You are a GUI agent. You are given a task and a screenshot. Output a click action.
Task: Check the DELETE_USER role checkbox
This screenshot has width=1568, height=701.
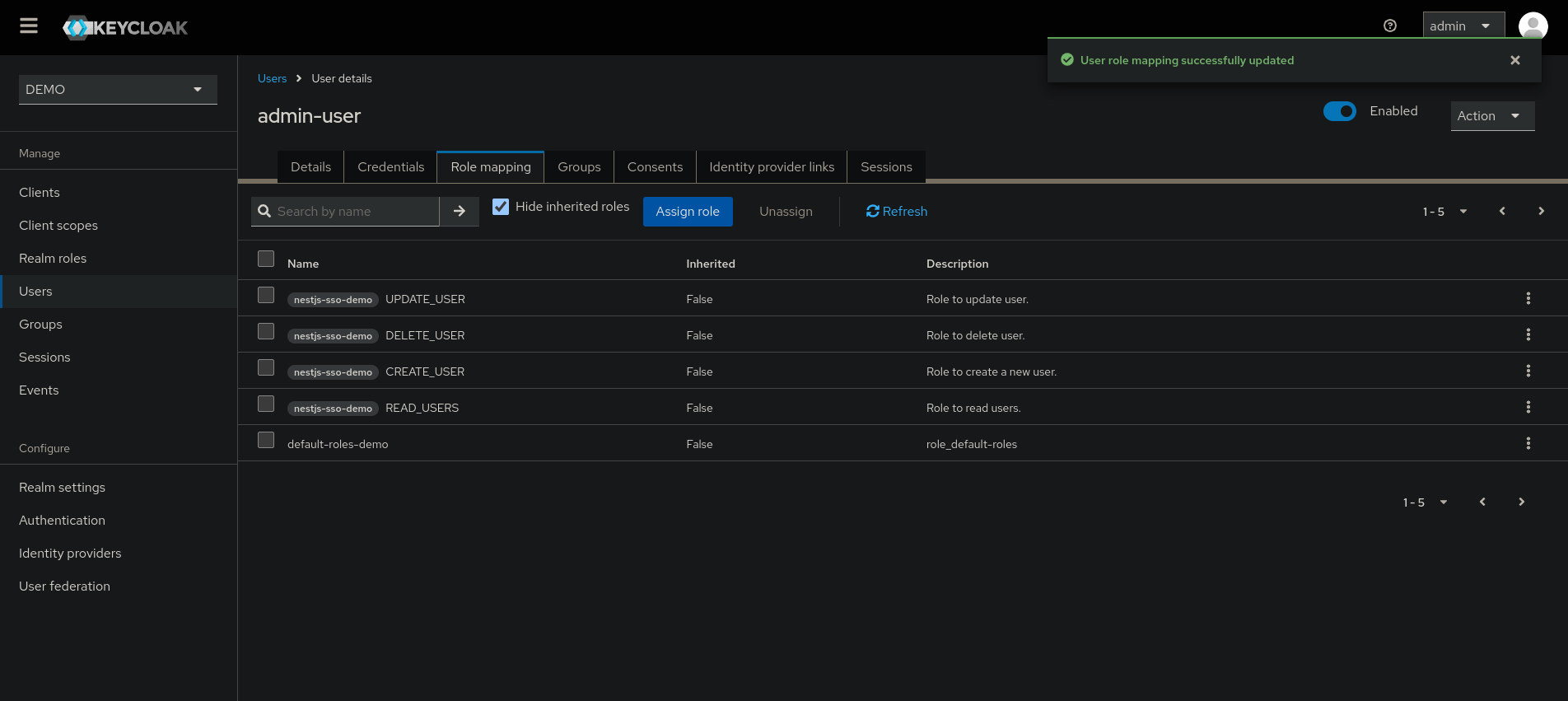coord(266,331)
